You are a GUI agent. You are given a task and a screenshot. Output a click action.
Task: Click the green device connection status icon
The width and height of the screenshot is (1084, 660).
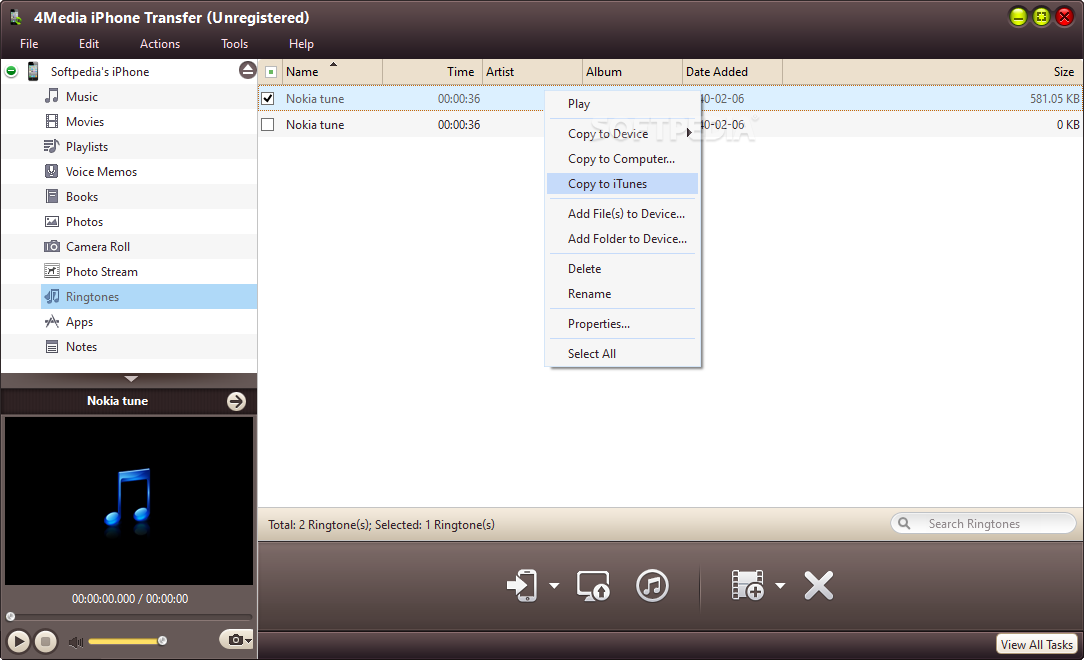(11, 71)
